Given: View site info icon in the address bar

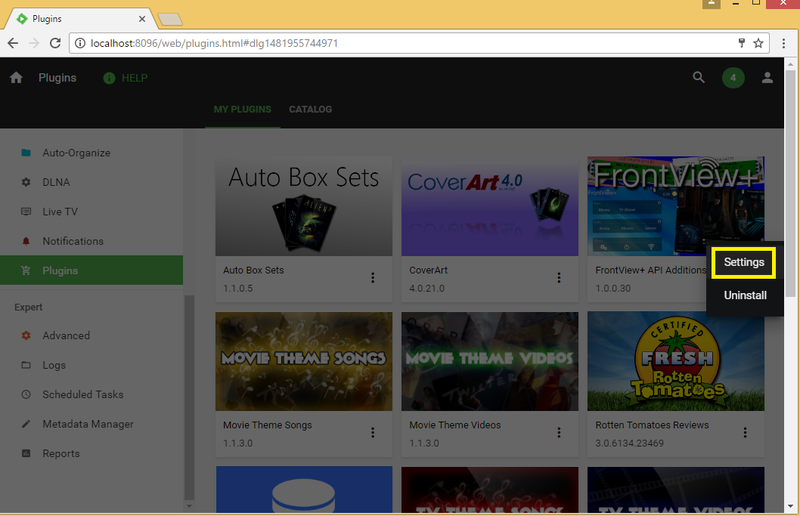Looking at the screenshot, I should [80, 43].
